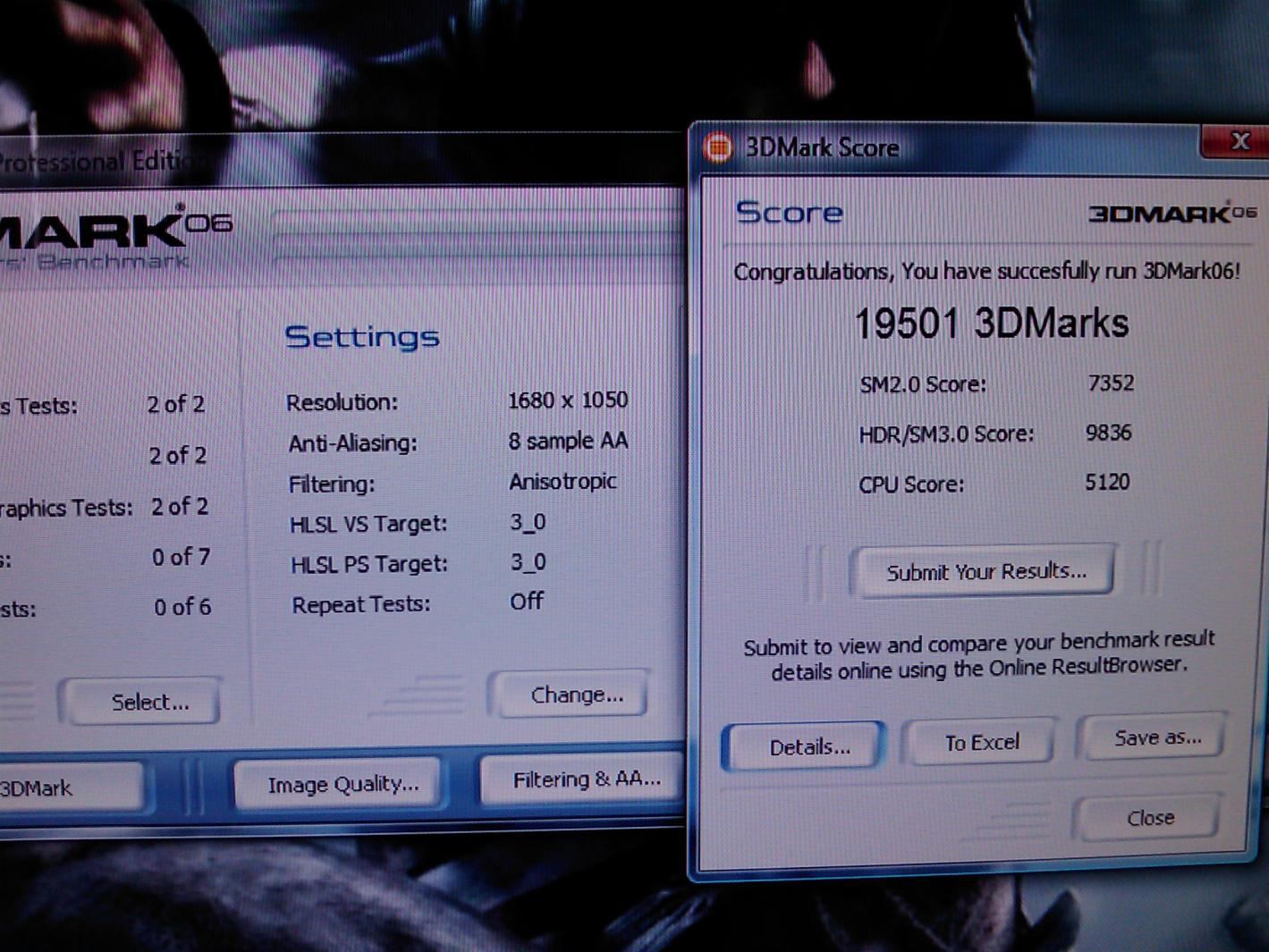Click the Close button in Score dialog
This screenshot has height=952, width=1269.
click(x=1150, y=817)
